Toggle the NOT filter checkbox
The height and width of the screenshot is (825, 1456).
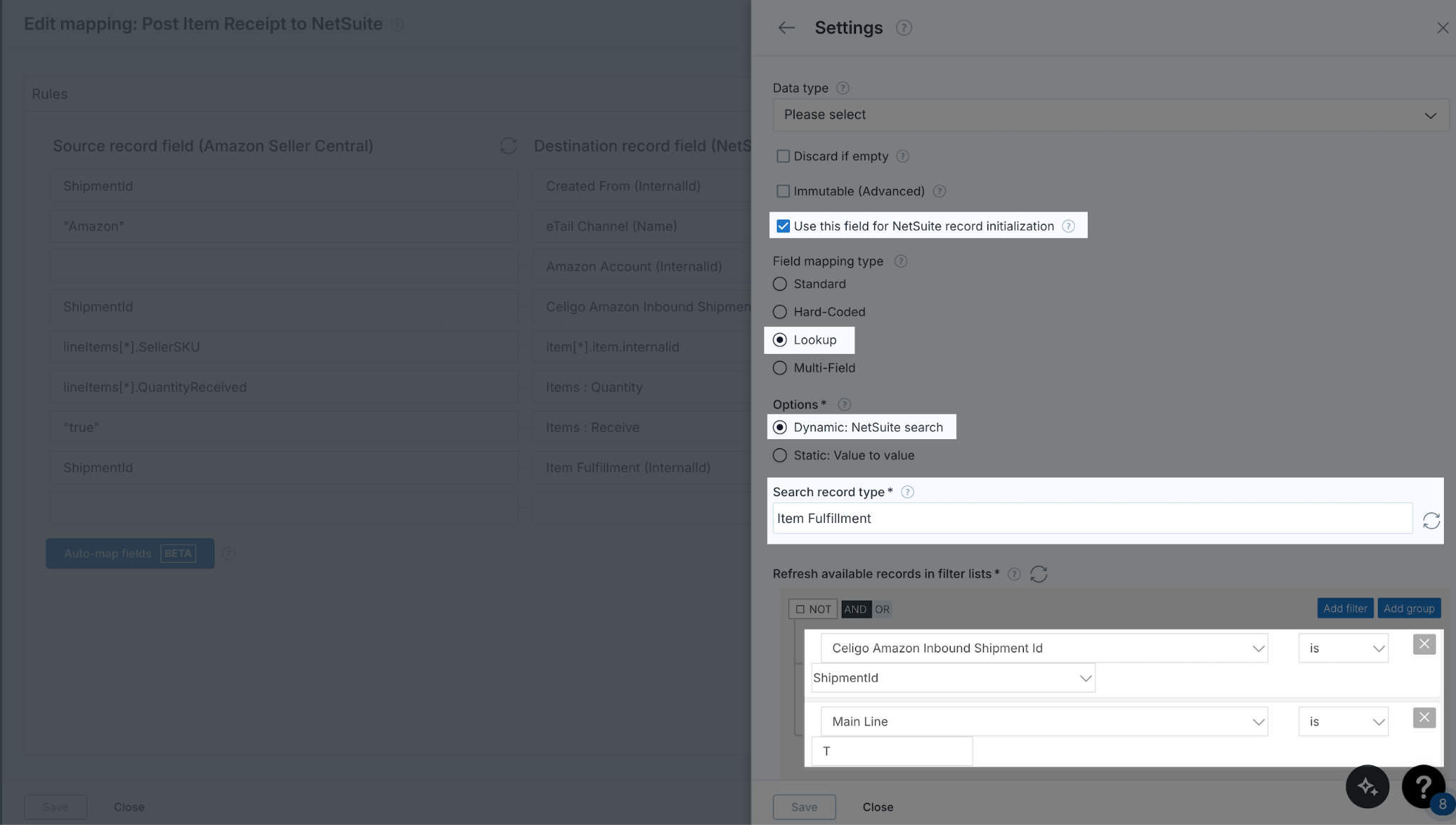pos(801,610)
